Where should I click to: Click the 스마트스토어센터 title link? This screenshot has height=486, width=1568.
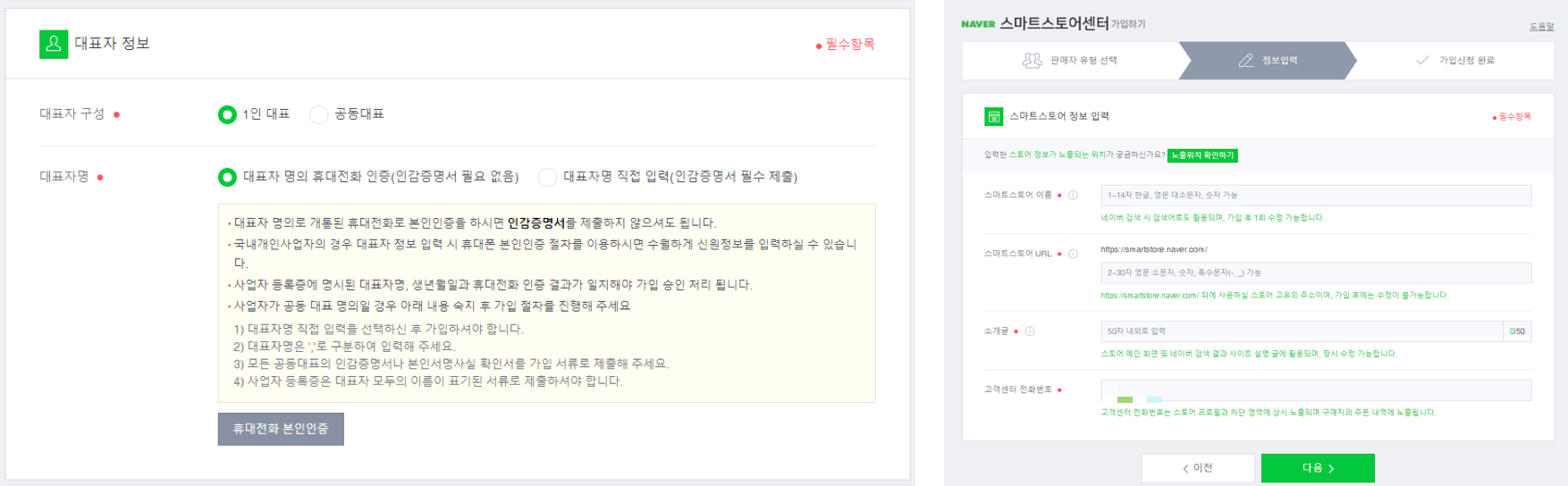click(x=1054, y=23)
